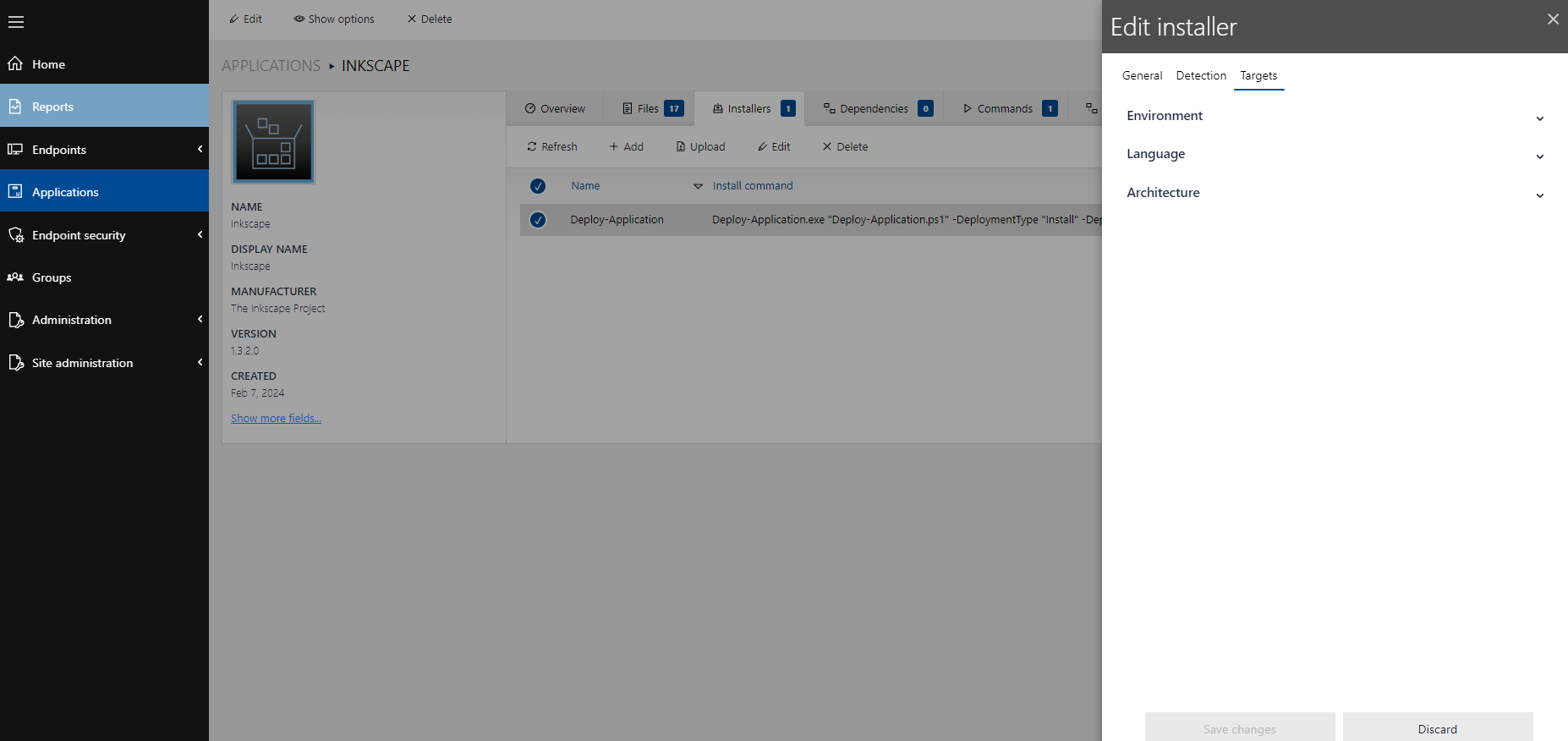Click the Home house icon
The width and height of the screenshot is (1568, 741).
[15, 63]
